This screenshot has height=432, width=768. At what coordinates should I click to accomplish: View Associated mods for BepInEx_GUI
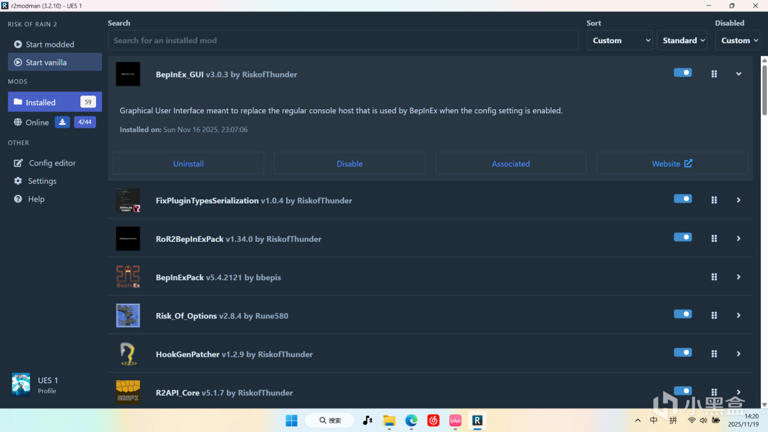(x=511, y=164)
